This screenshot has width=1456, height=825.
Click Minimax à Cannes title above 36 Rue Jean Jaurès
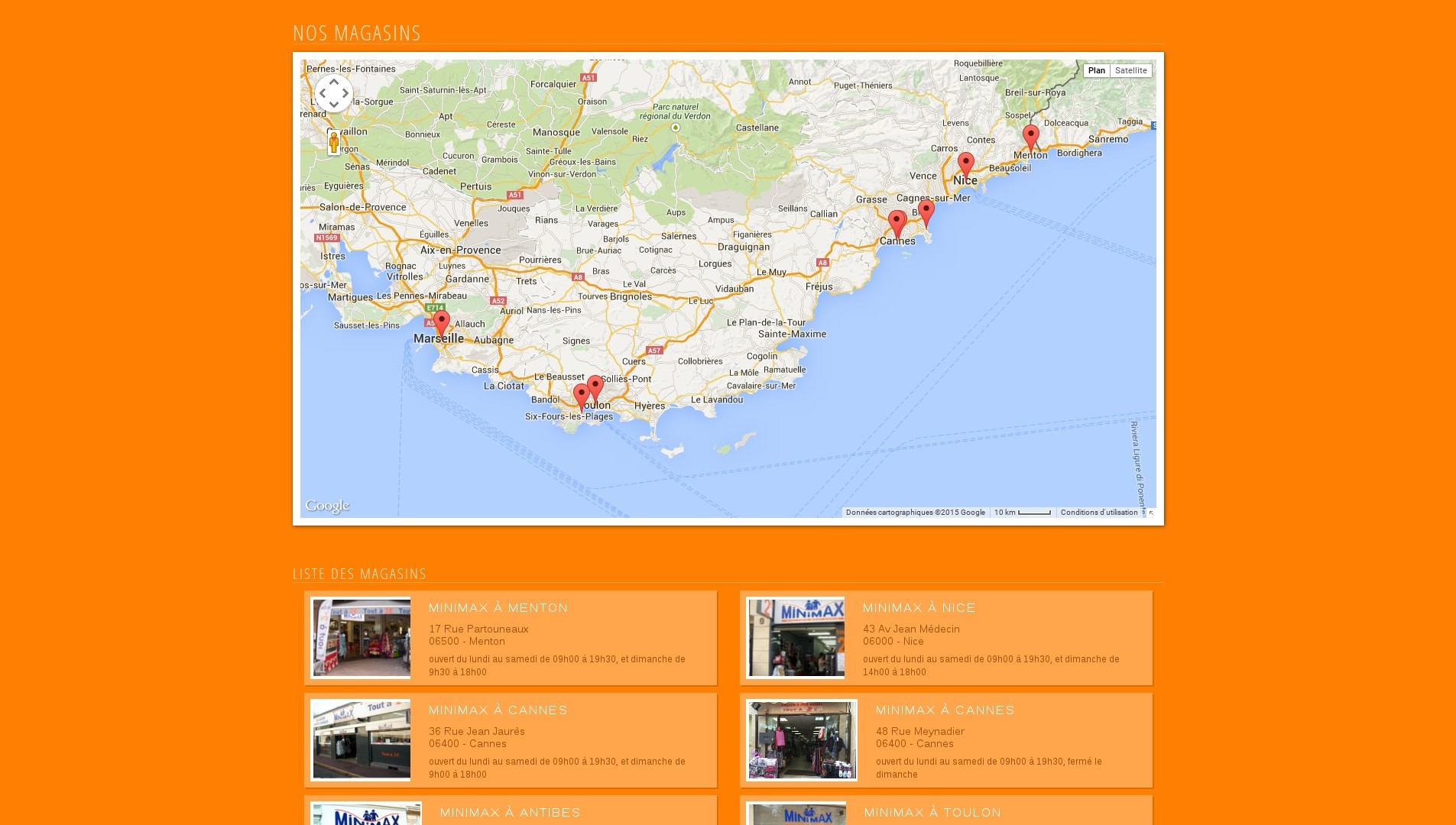click(498, 710)
